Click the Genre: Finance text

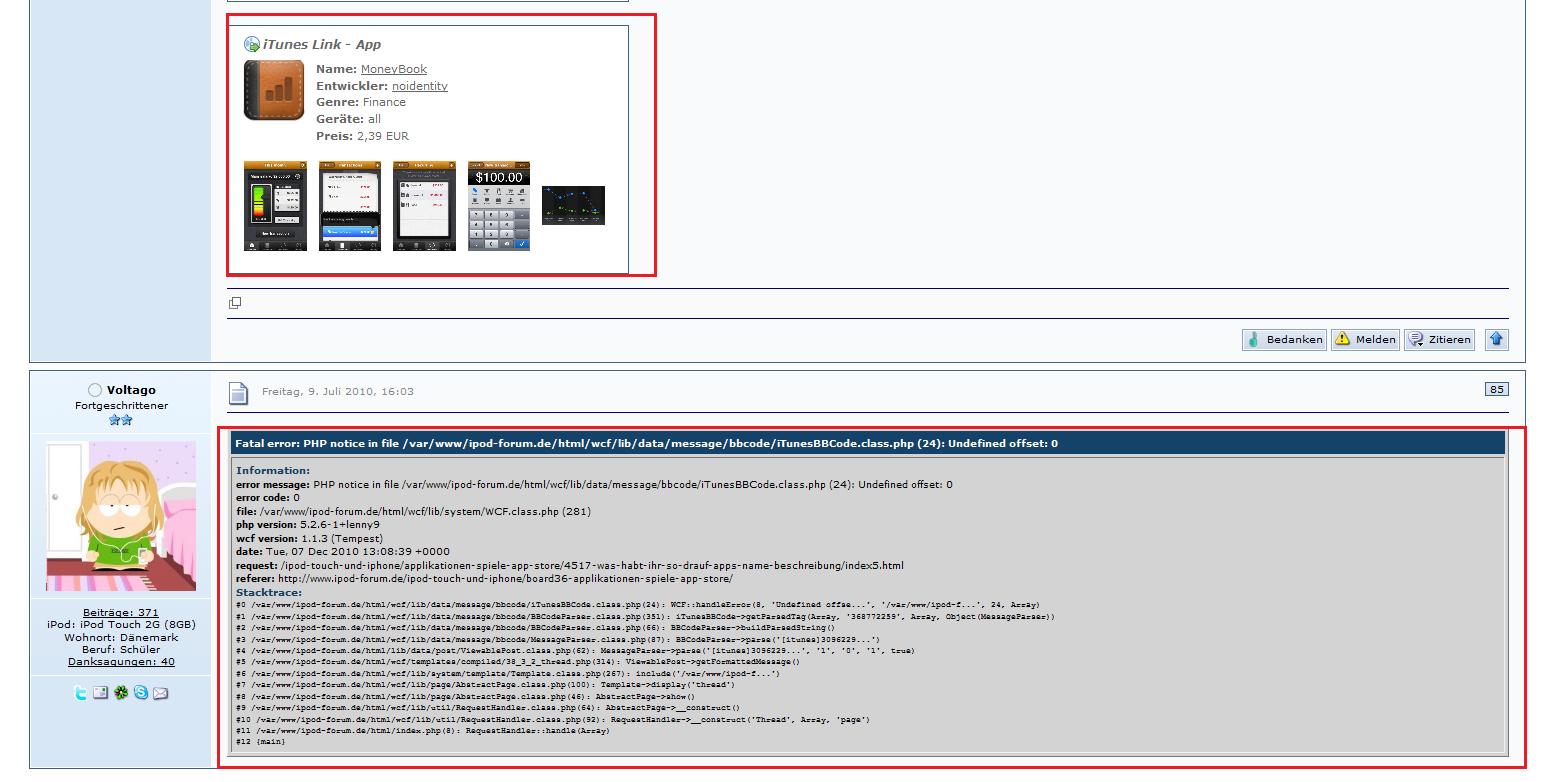pos(361,102)
